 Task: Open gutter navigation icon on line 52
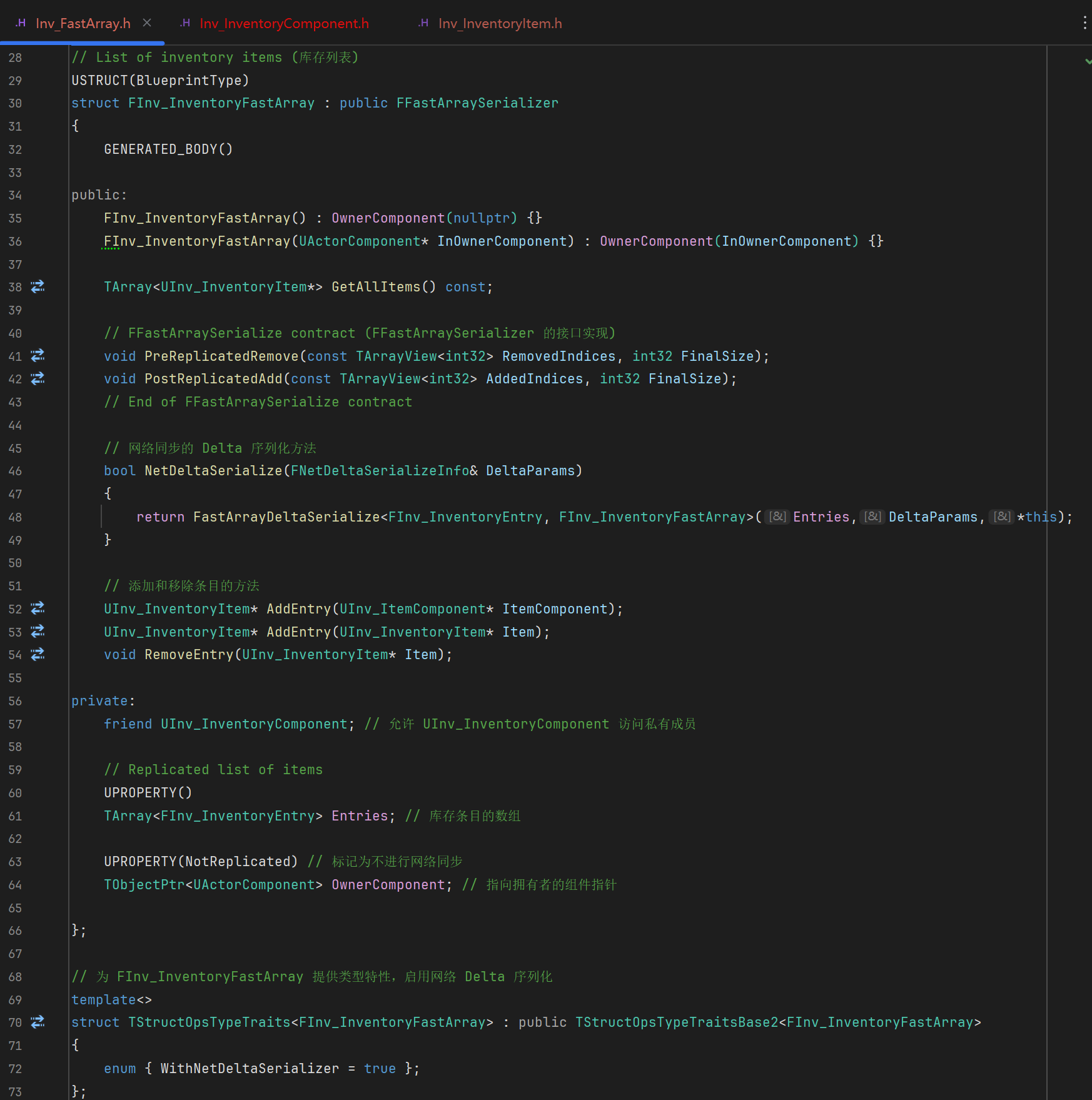point(38,608)
